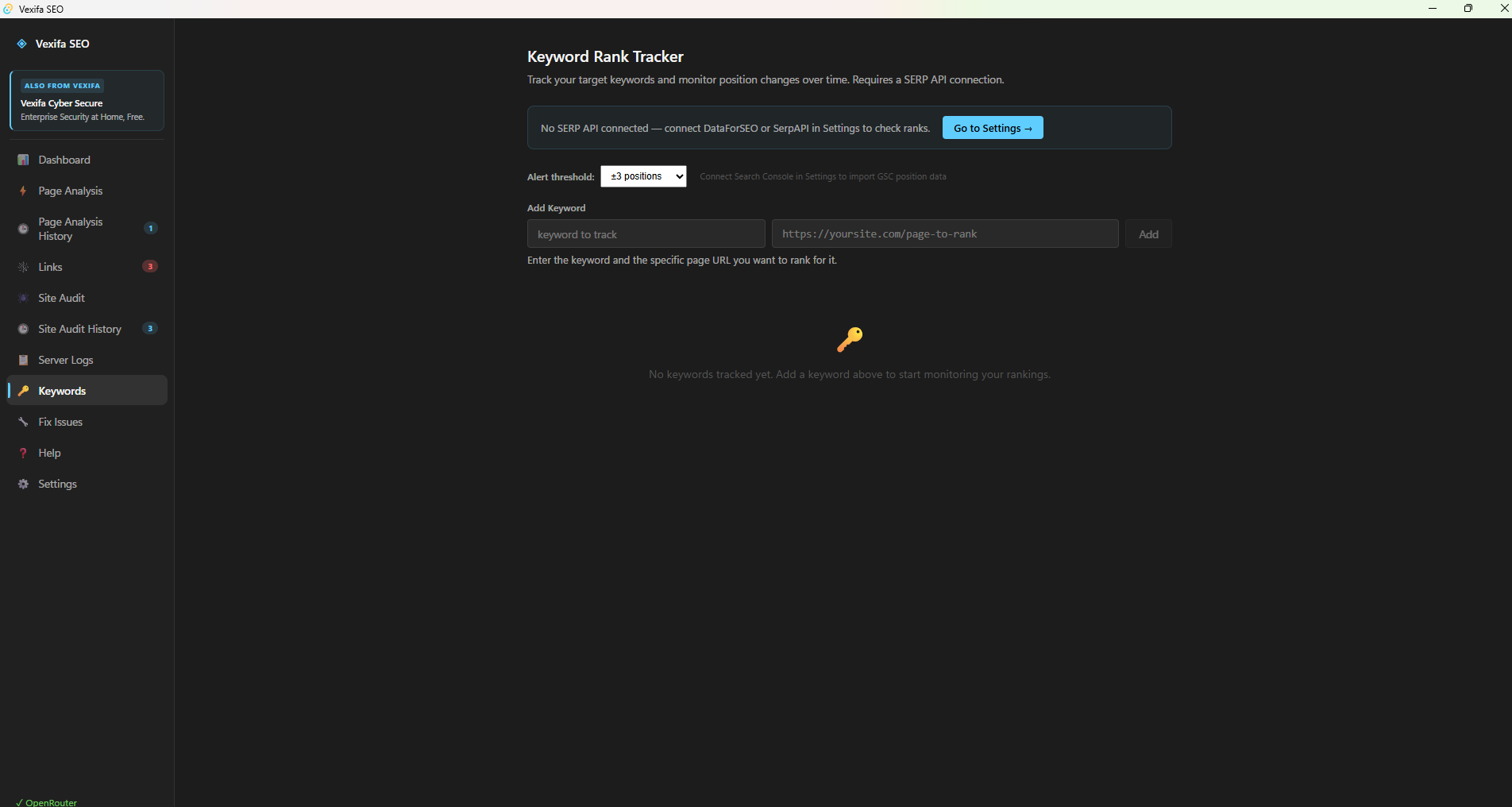
Task: Click the Links sidebar icon
Action: click(x=23, y=267)
